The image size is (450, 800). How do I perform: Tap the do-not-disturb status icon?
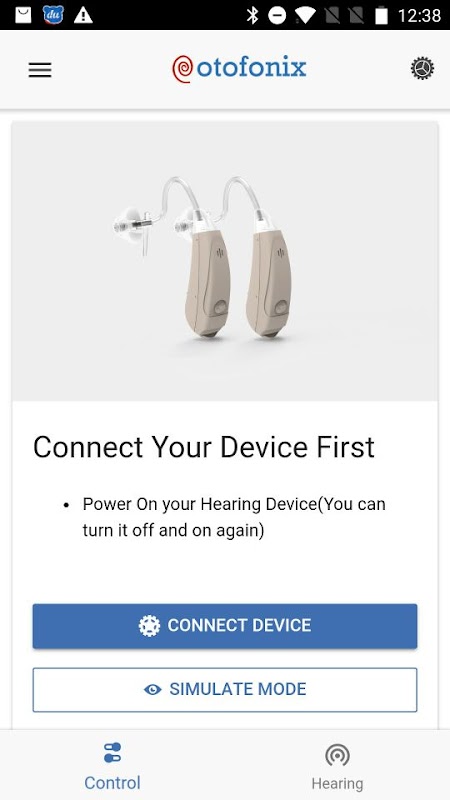(x=278, y=16)
